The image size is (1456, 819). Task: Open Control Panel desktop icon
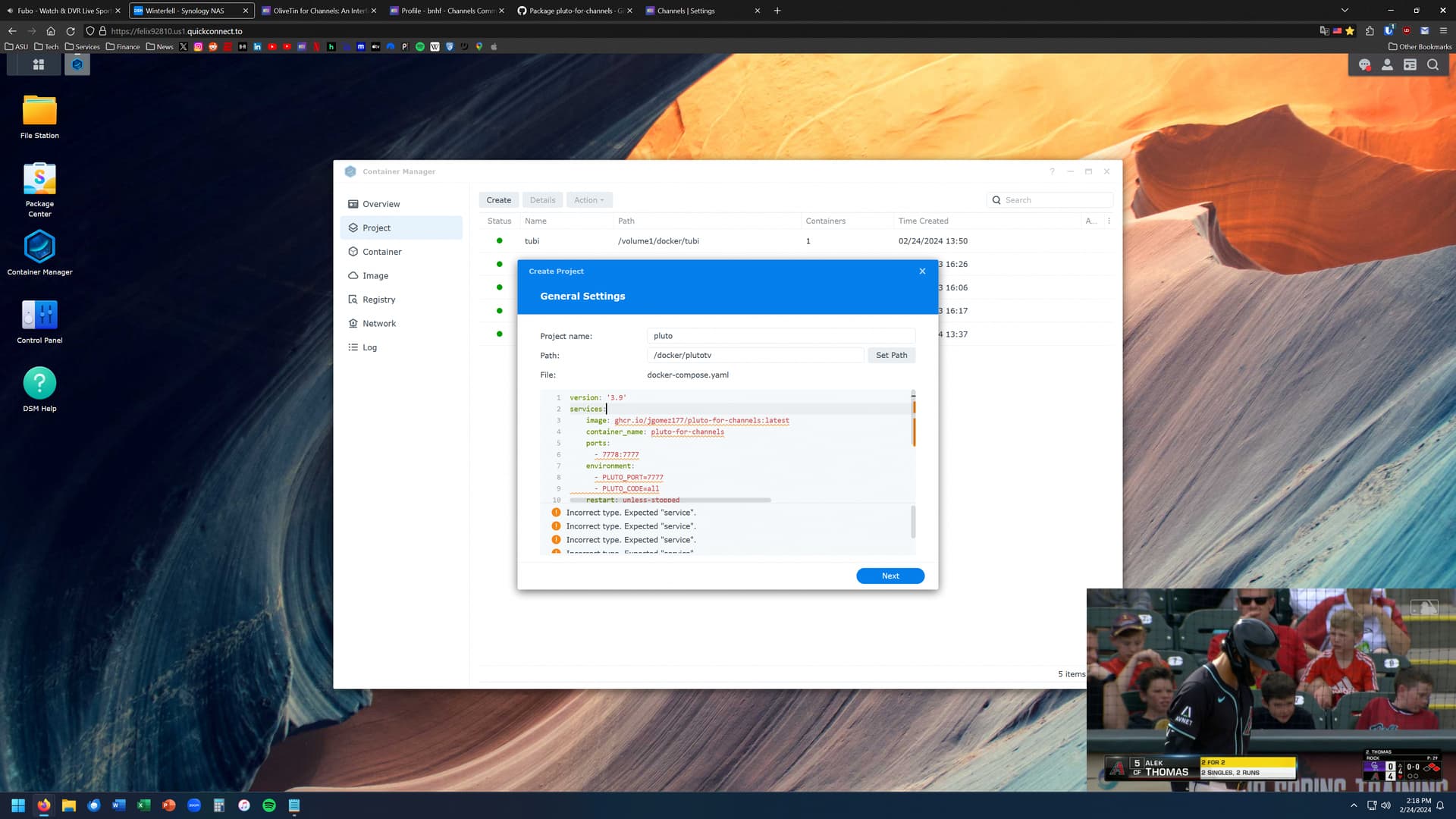(x=39, y=315)
